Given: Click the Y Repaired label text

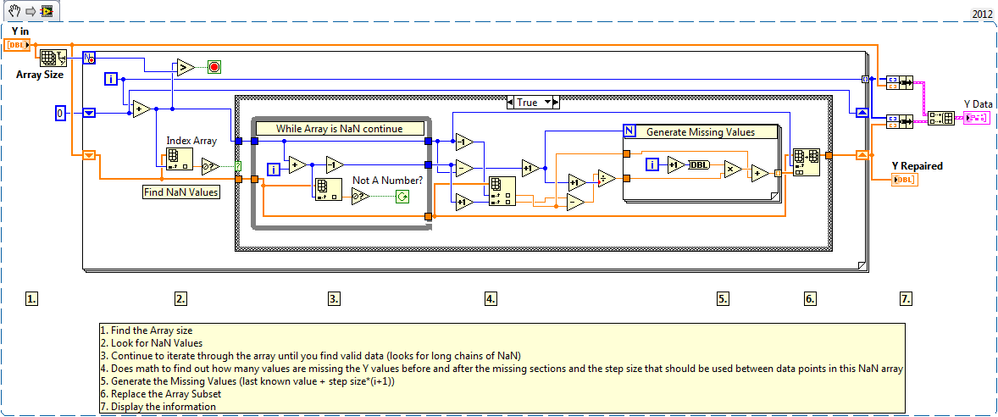Looking at the screenshot, I should (x=917, y=166).
